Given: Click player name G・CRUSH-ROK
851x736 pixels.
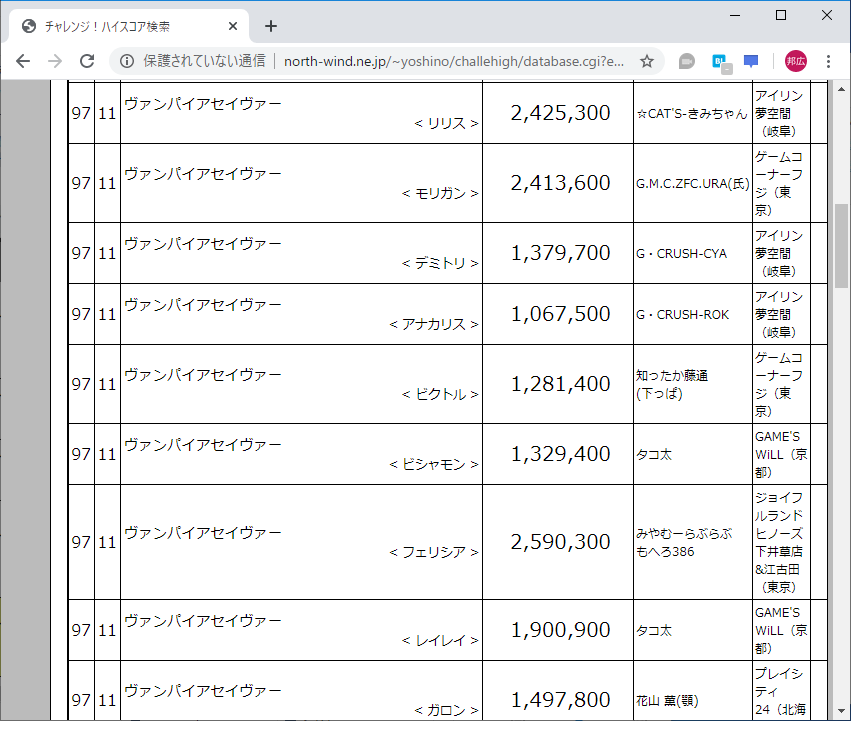Looking at the screenshot, I should (682, 314).
